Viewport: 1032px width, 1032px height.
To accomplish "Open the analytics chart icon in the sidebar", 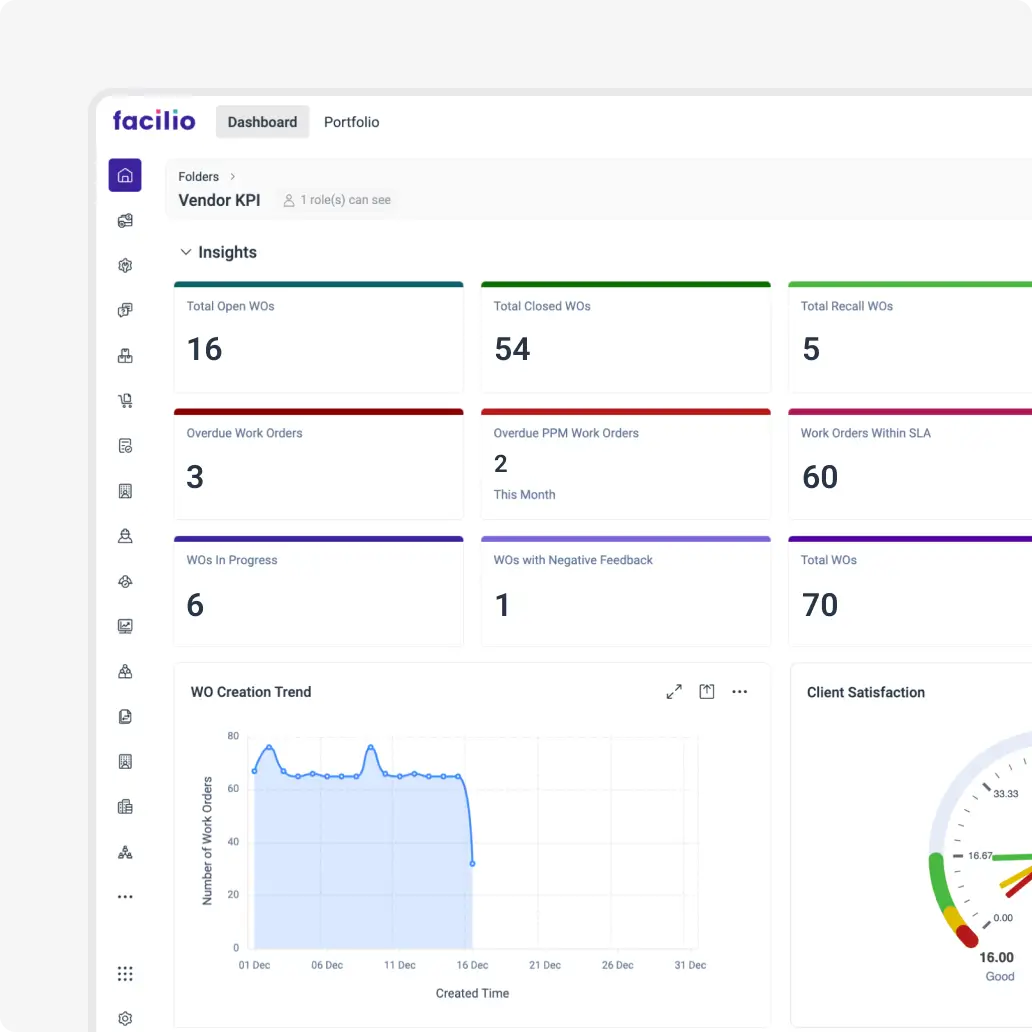I will coord(125,626).
